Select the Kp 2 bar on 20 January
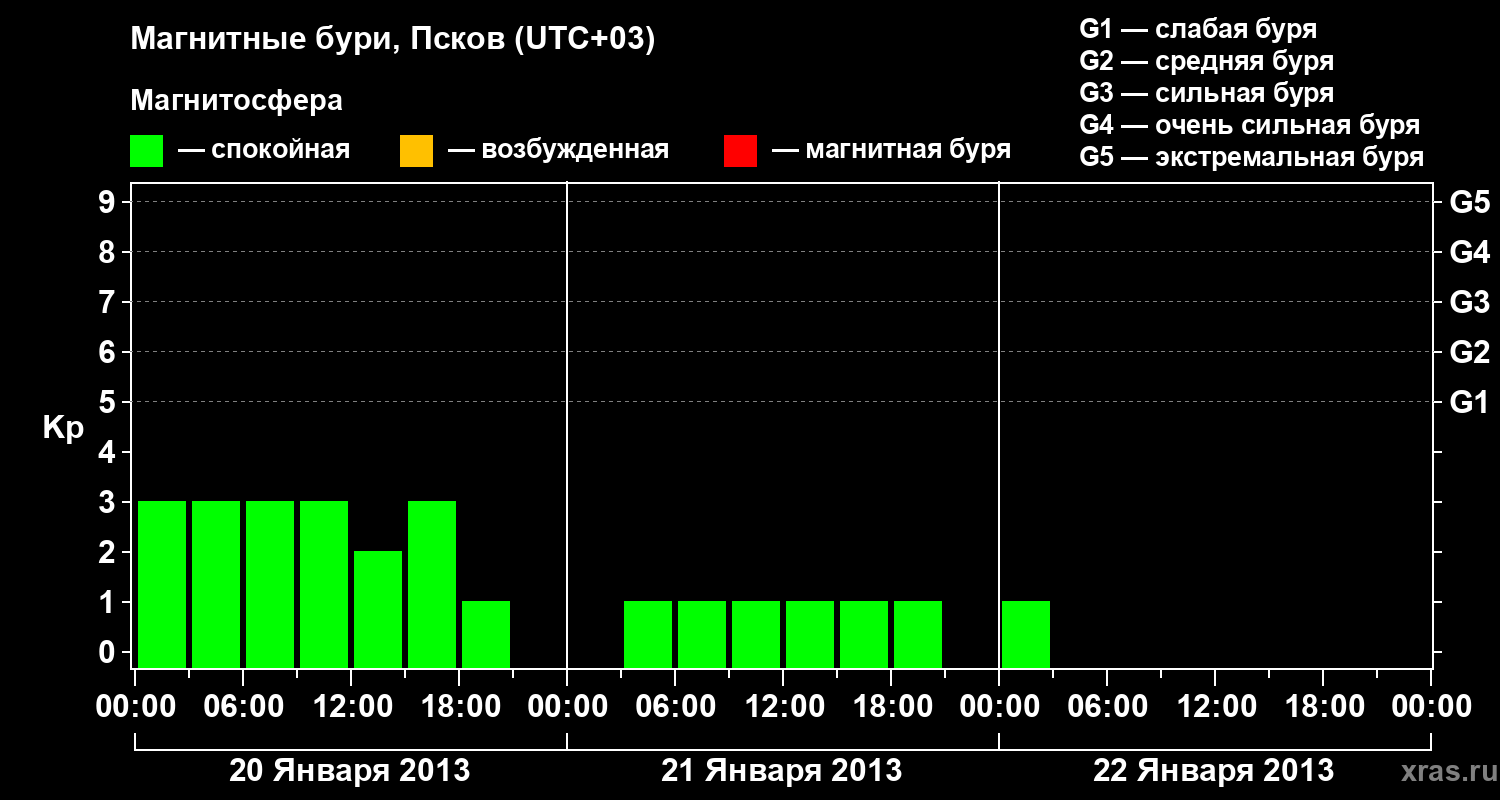This screenshot has height=800, width=1500. click(378, 609)
